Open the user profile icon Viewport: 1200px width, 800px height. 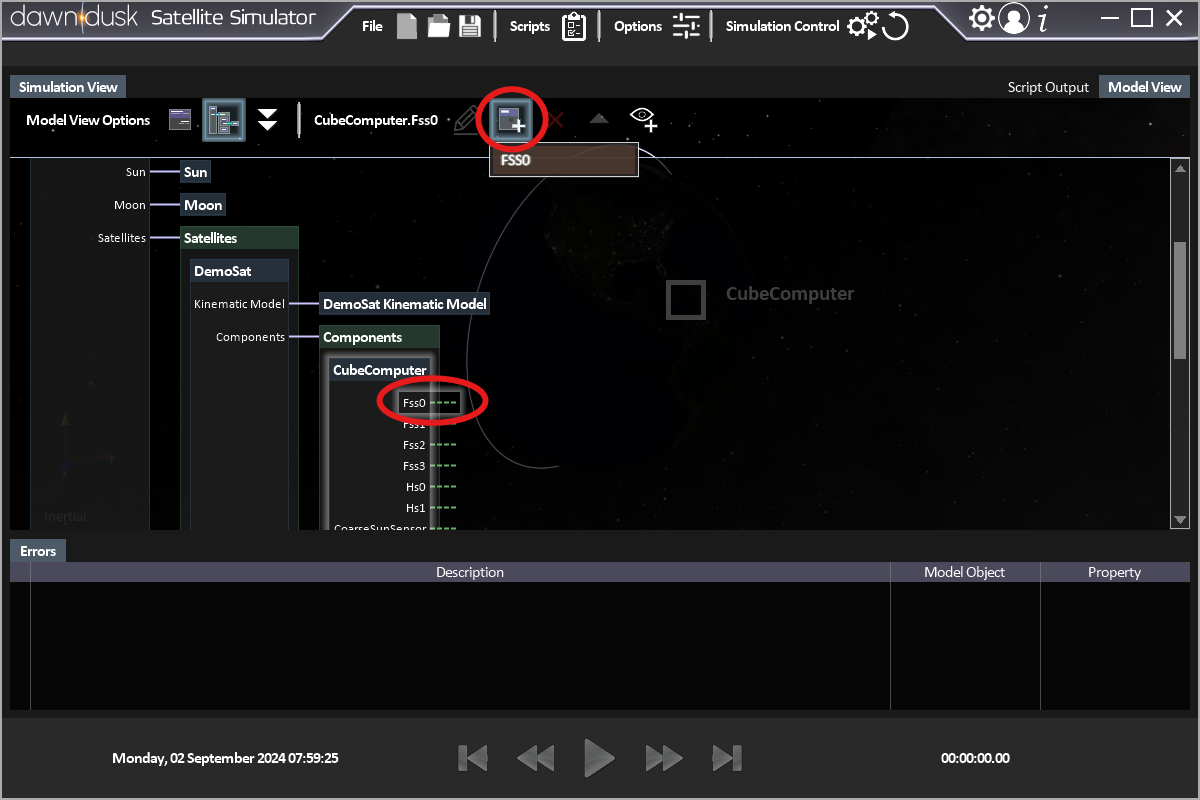pyautogui.click(x=1014, y=19)
